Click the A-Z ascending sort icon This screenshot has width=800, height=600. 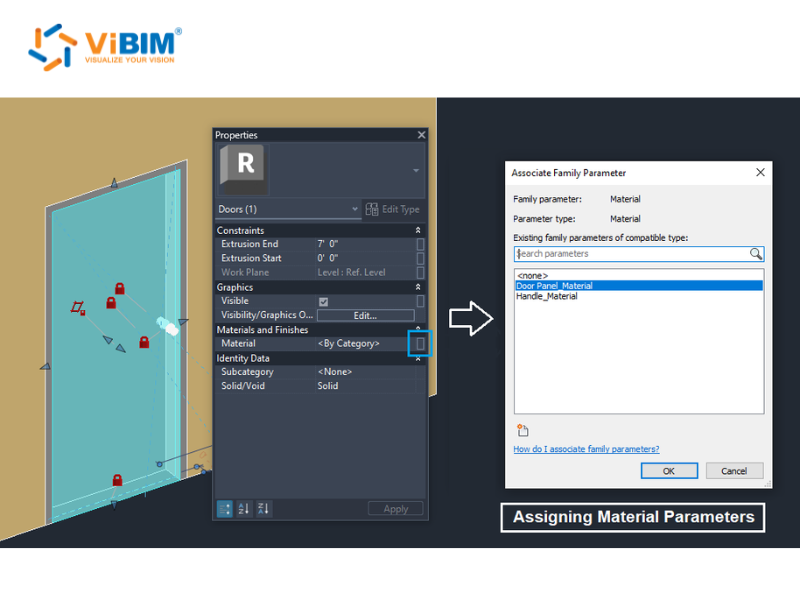coord(244,509)
